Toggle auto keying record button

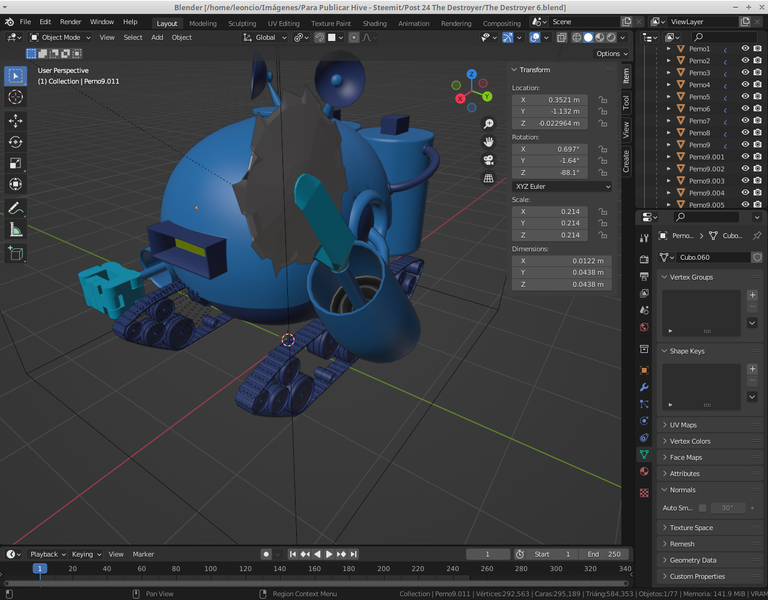pos(266,554)
